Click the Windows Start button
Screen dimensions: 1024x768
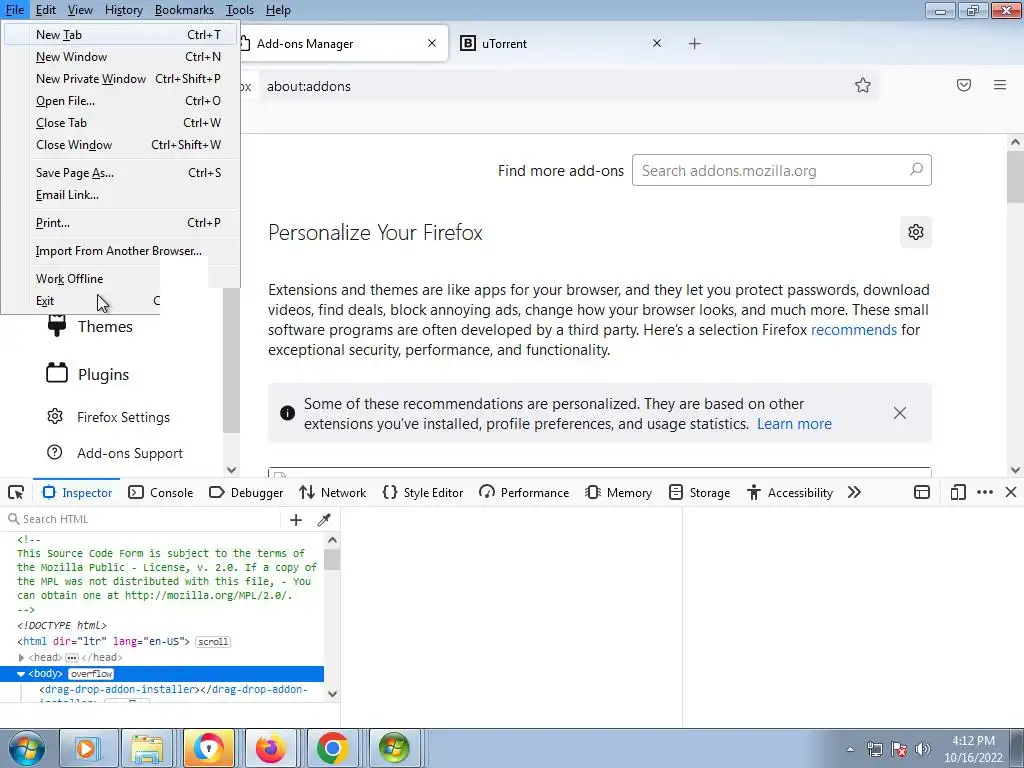(26, 748)
